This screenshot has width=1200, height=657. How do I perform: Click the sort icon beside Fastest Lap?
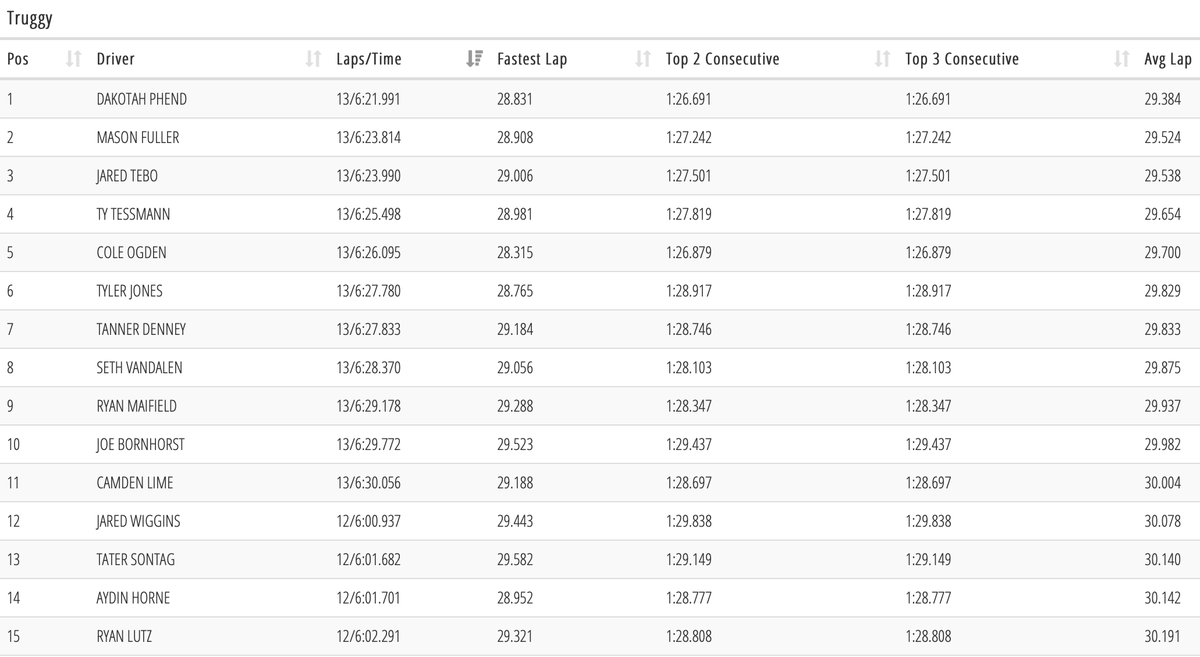point(643,59)
